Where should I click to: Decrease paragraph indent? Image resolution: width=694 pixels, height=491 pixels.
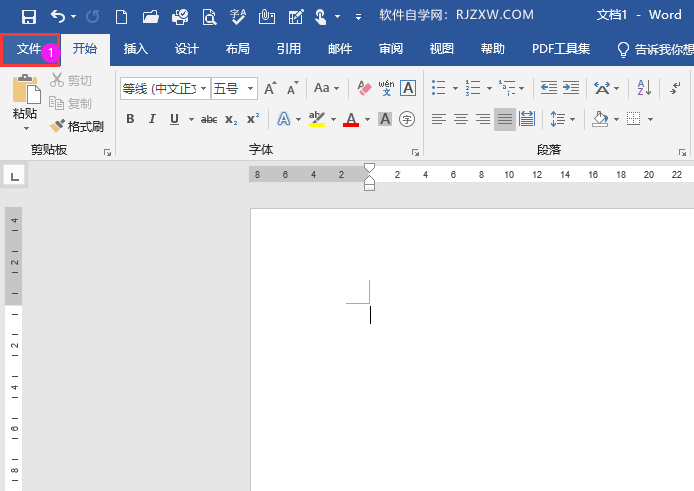[549, 88]
